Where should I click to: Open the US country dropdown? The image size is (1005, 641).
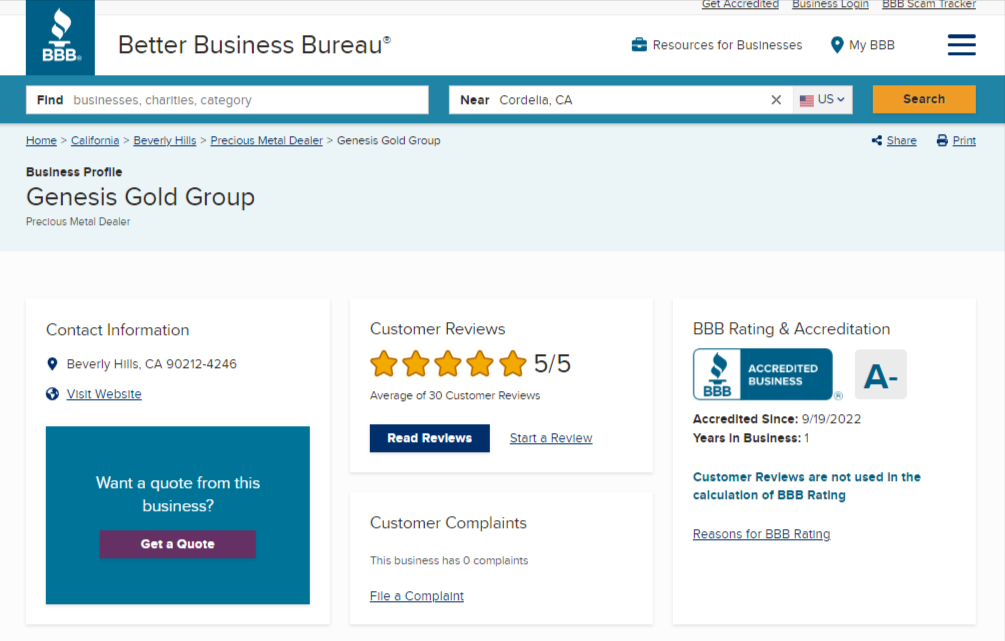pos(822,100)
